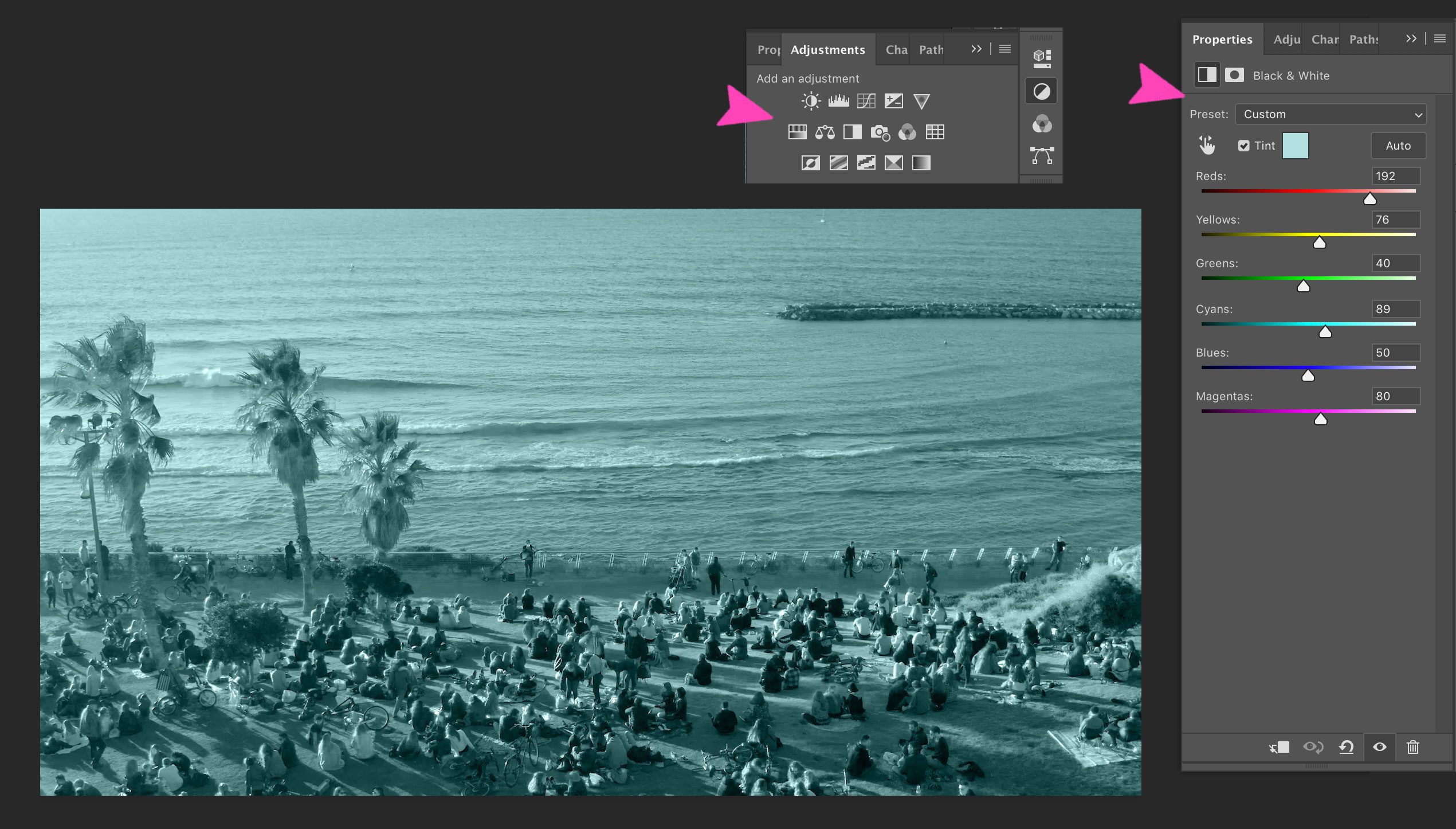Add a Curves adjustment layer

[x=865, y=101]
